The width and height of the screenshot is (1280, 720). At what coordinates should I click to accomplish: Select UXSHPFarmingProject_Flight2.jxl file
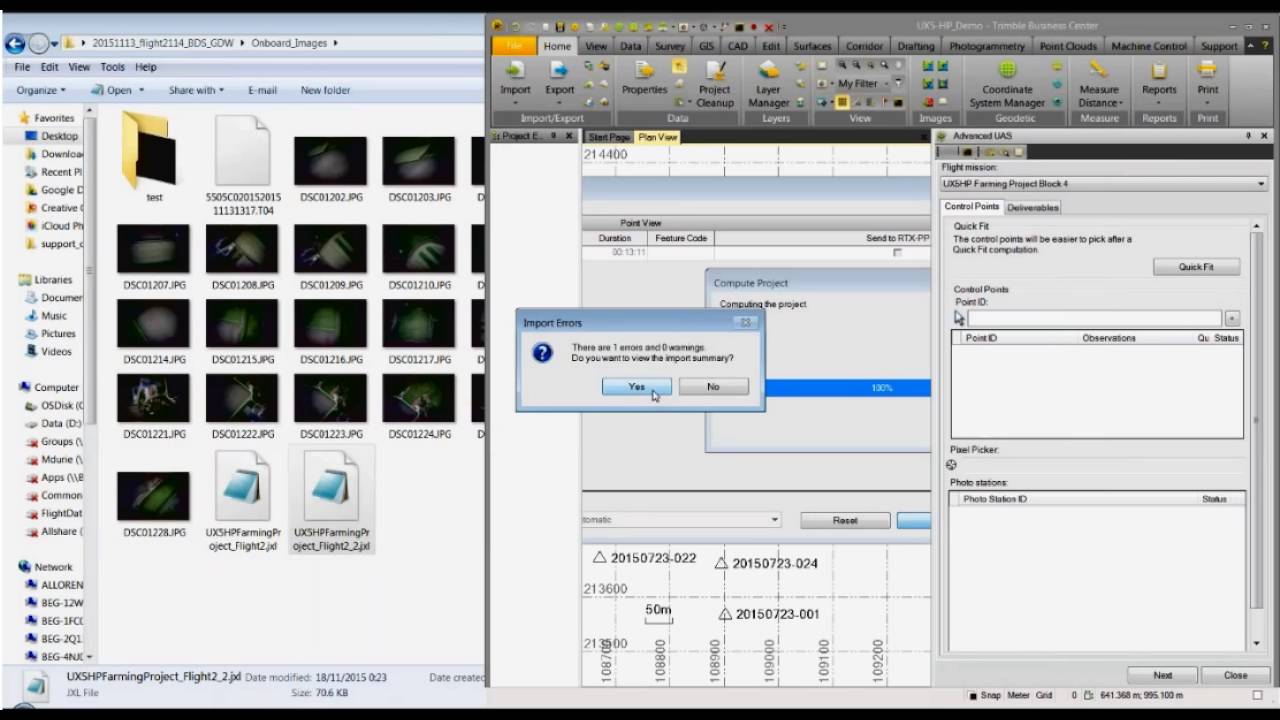point(243,500)
